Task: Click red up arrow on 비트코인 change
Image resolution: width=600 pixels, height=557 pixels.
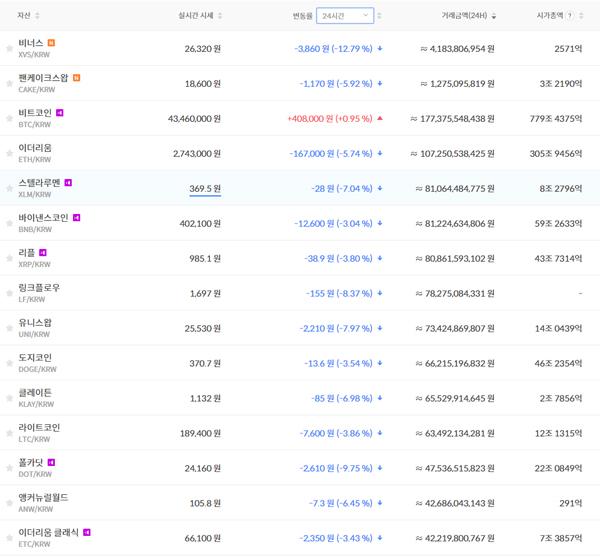Action: (x=380, y=118)
